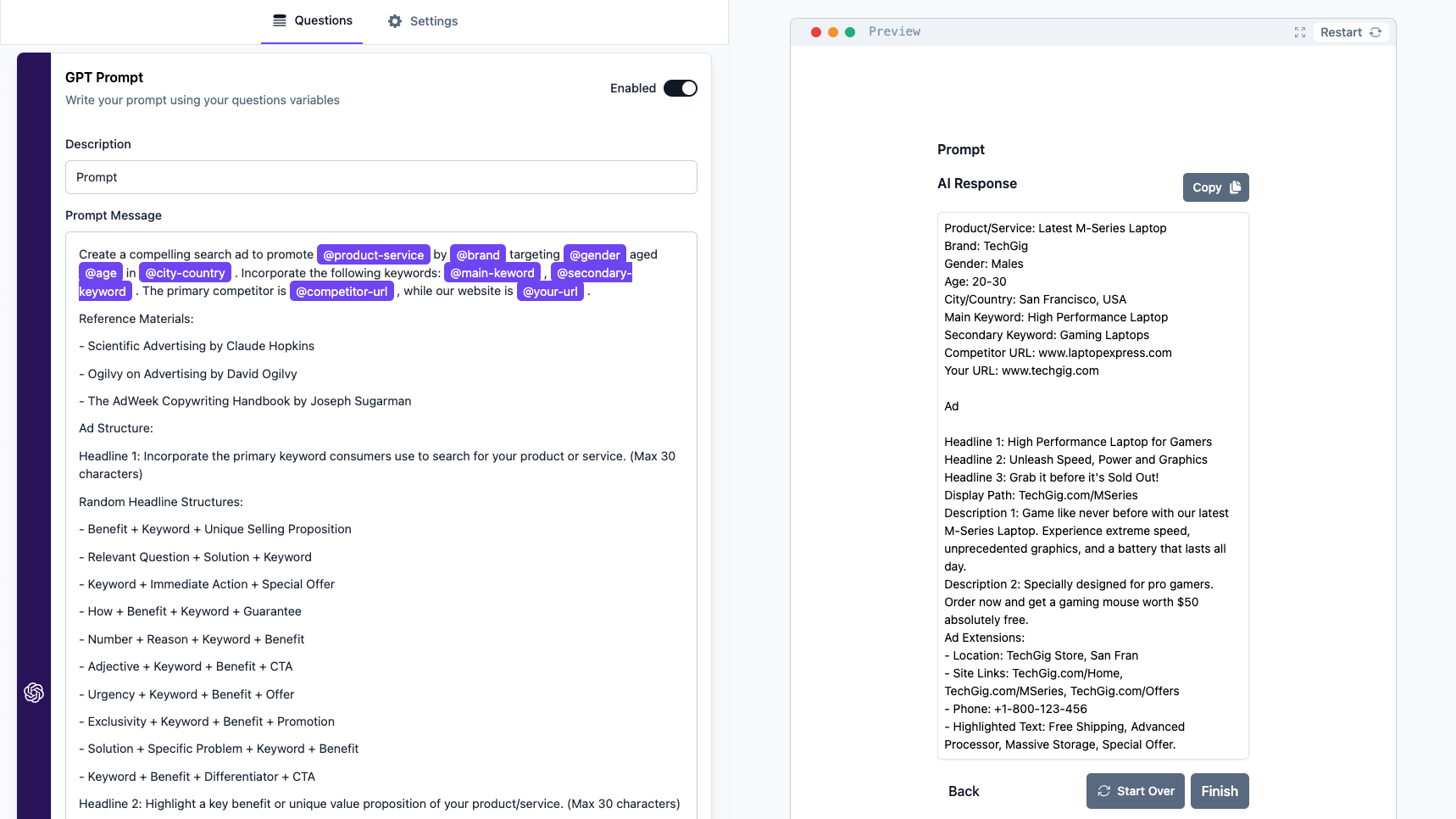Click 'Display Path: TechGig.com/MSeries' line

(1041, 495)
